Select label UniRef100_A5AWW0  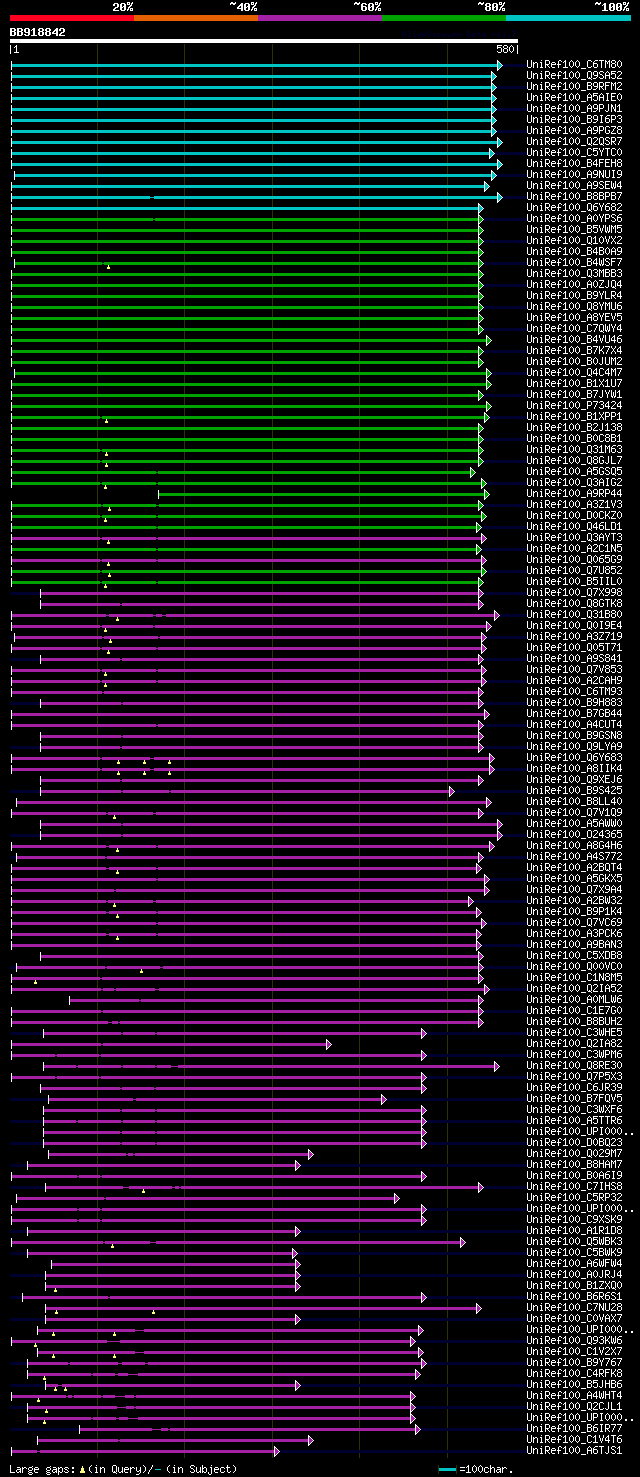click(x=574, y=824)
